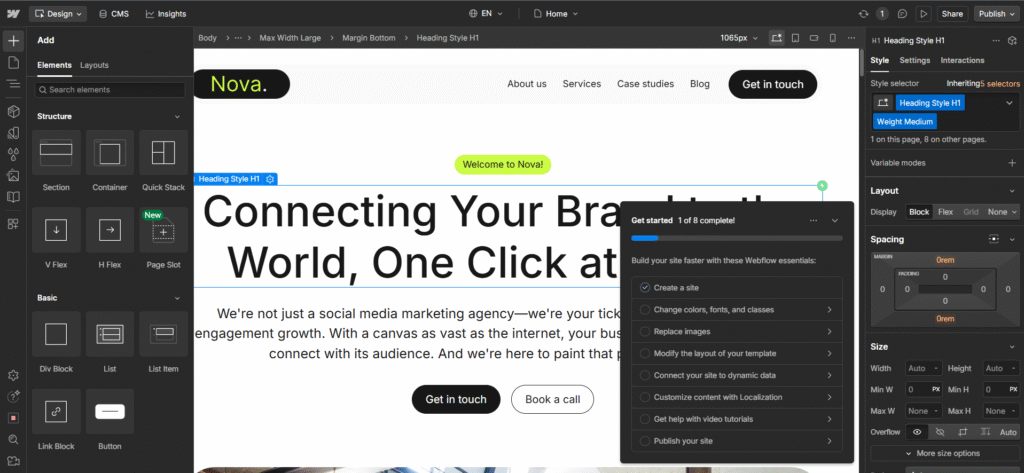1024x473 pixels.
Task: Click the Search elements field
Action: tap(110, 90)
